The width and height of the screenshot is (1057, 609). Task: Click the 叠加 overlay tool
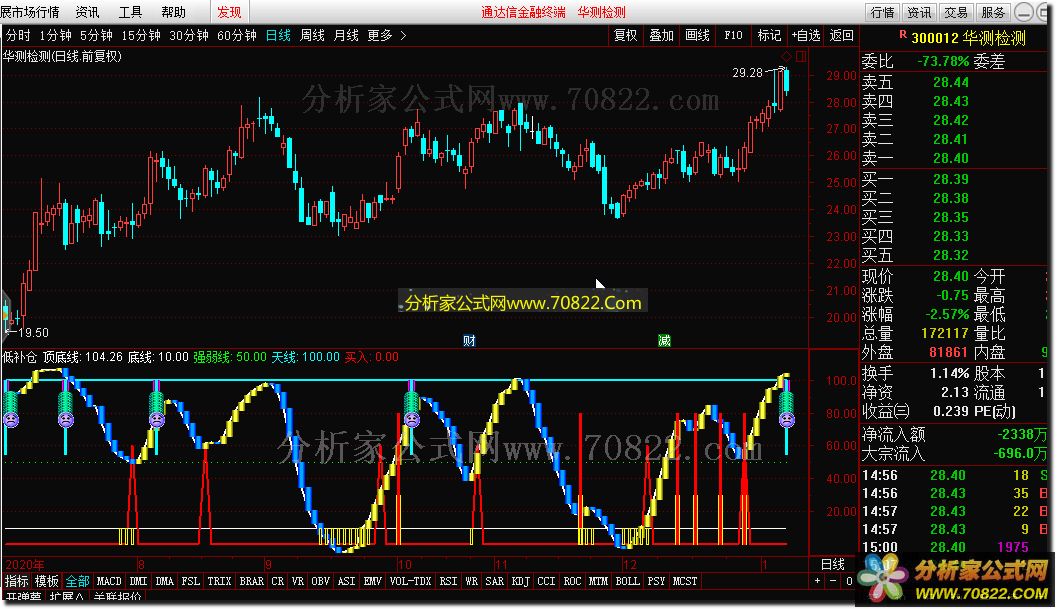click(661, 35)
